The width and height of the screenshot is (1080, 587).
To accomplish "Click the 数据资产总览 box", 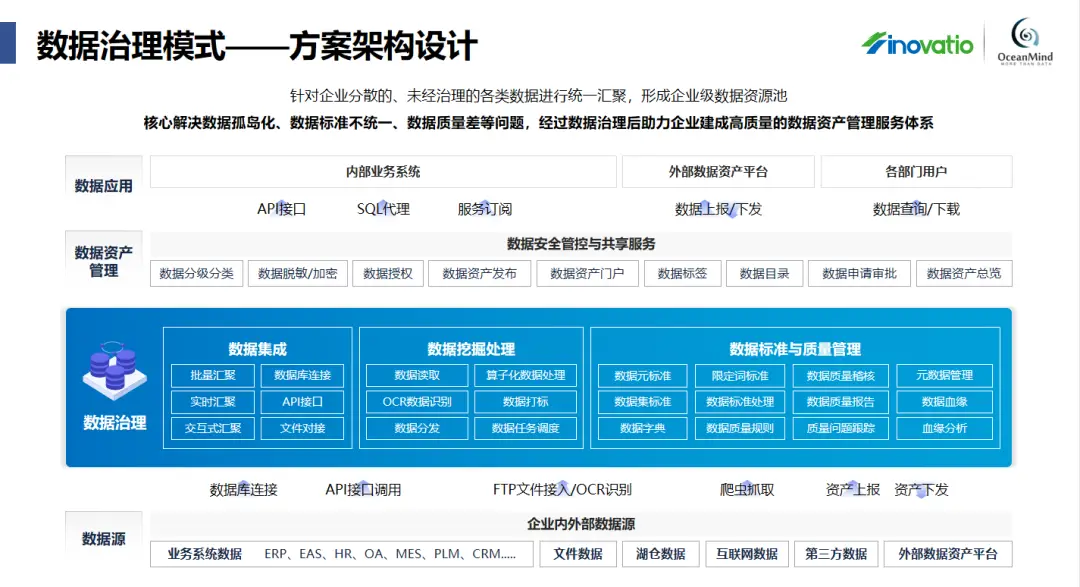I will pos(964,274).
